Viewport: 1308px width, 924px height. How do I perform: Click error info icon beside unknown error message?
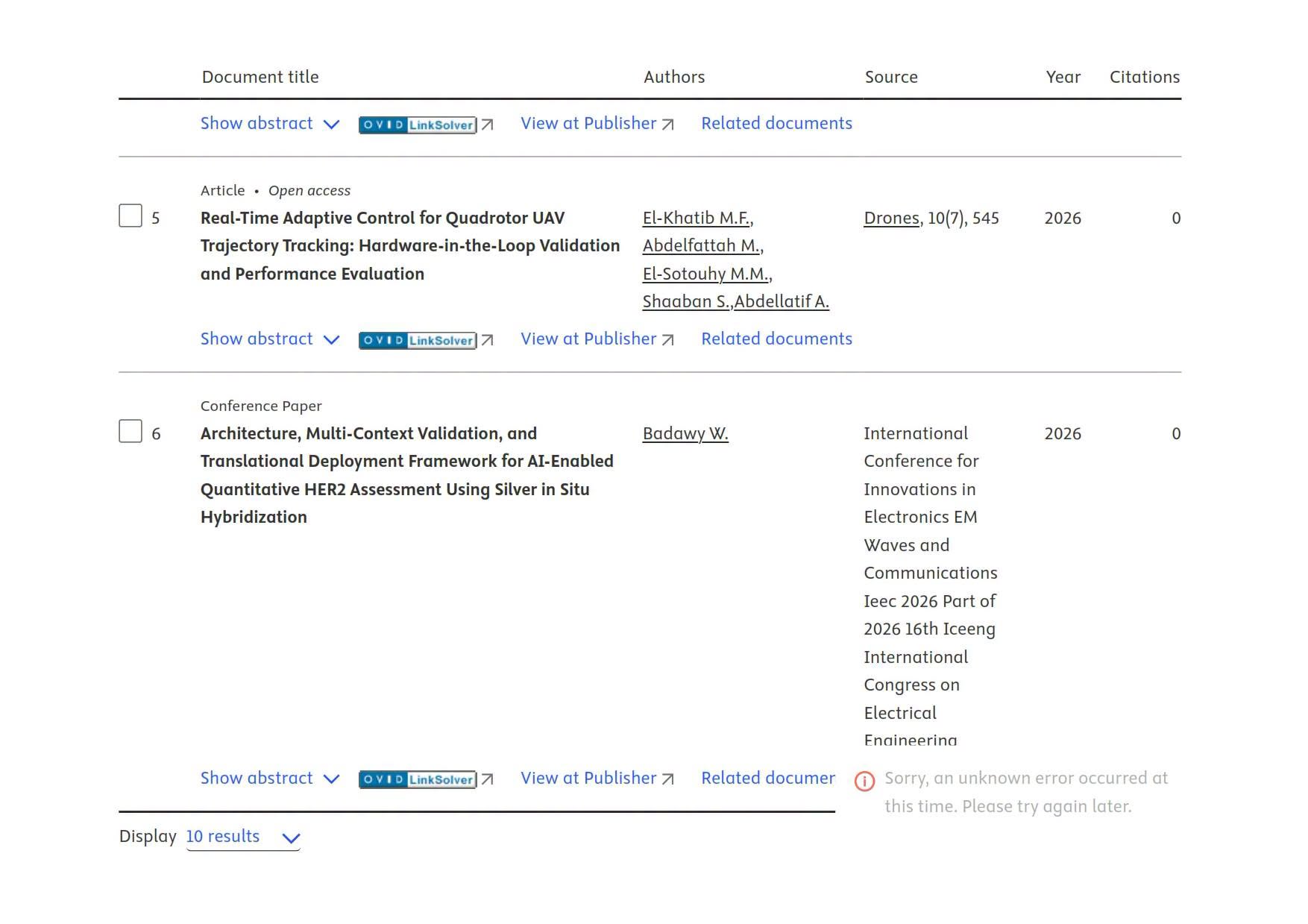[x=864, y=781]
